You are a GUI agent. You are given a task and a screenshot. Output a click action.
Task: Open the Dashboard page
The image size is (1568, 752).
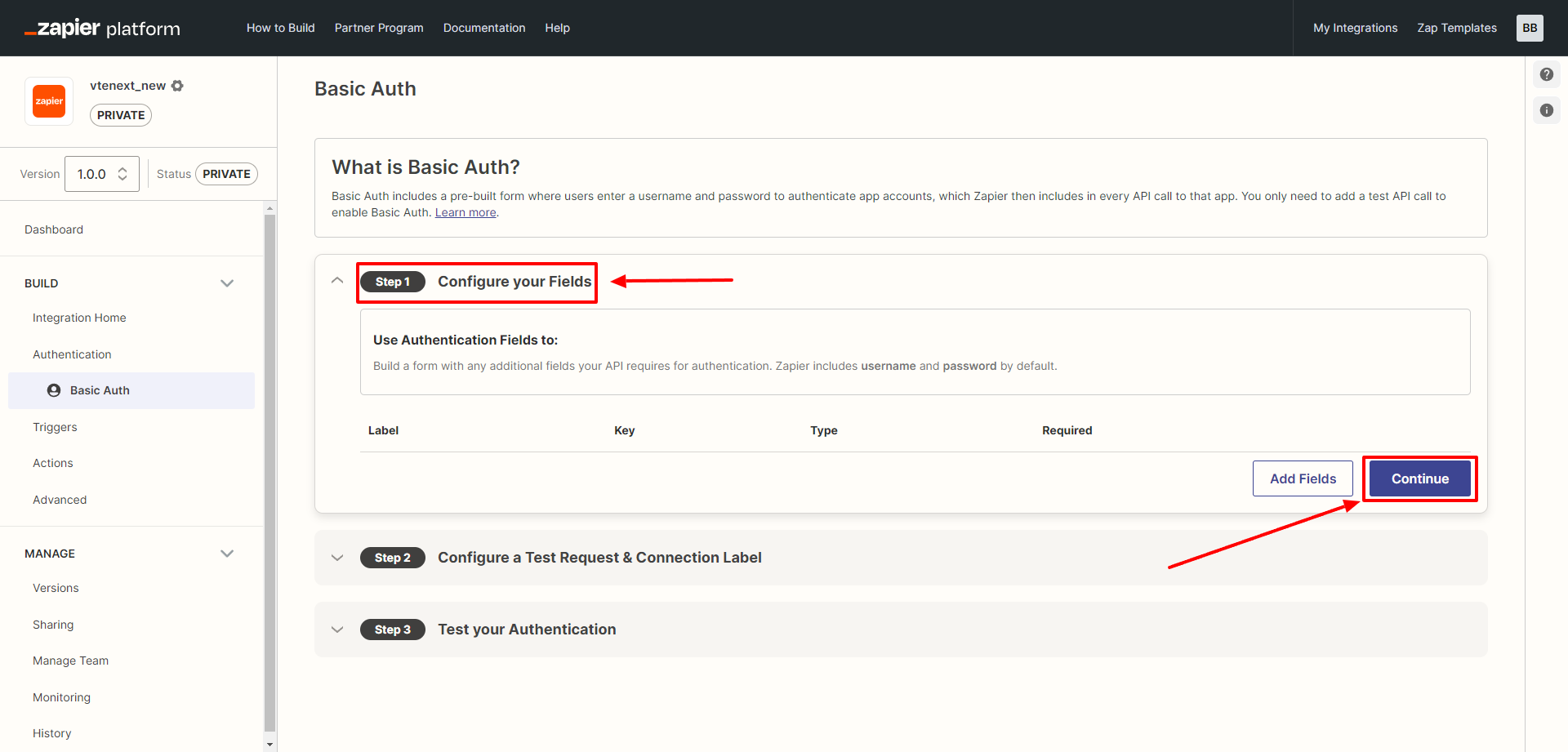pos(54,229)
